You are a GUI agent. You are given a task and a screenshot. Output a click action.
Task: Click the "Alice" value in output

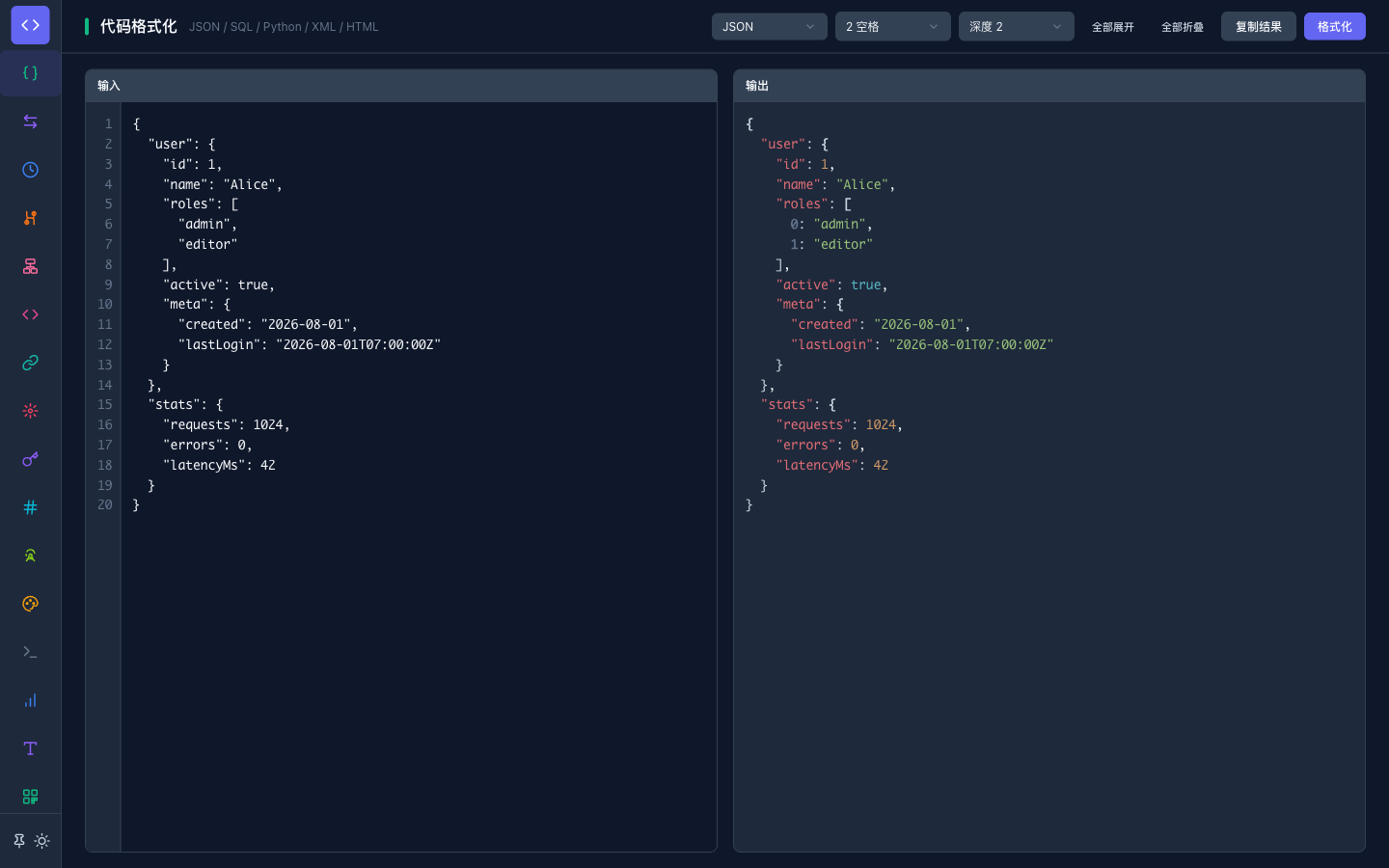tap(862, 184)
